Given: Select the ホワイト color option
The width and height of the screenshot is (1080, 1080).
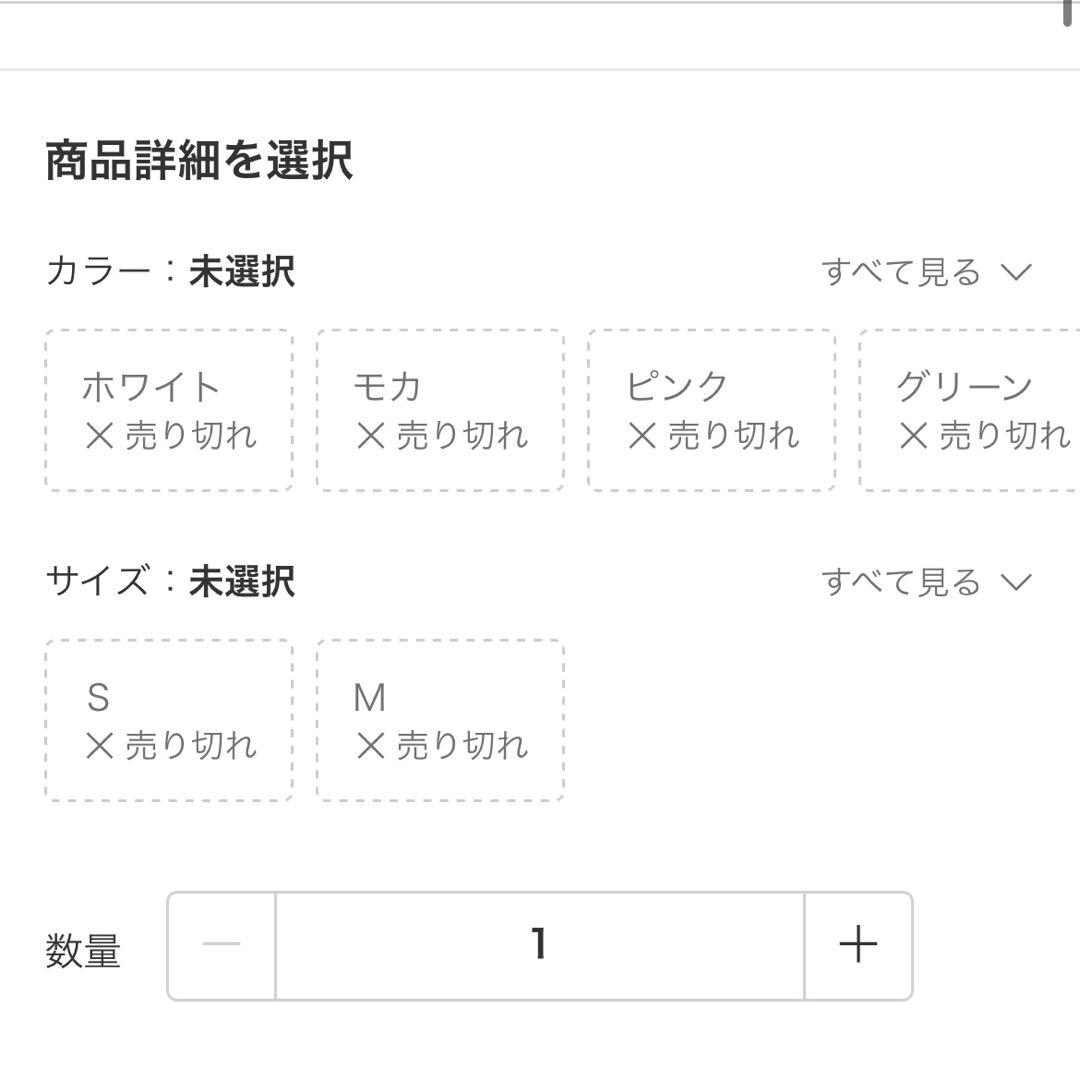Looking at the screenshot, I should click(x=166, y=408).
